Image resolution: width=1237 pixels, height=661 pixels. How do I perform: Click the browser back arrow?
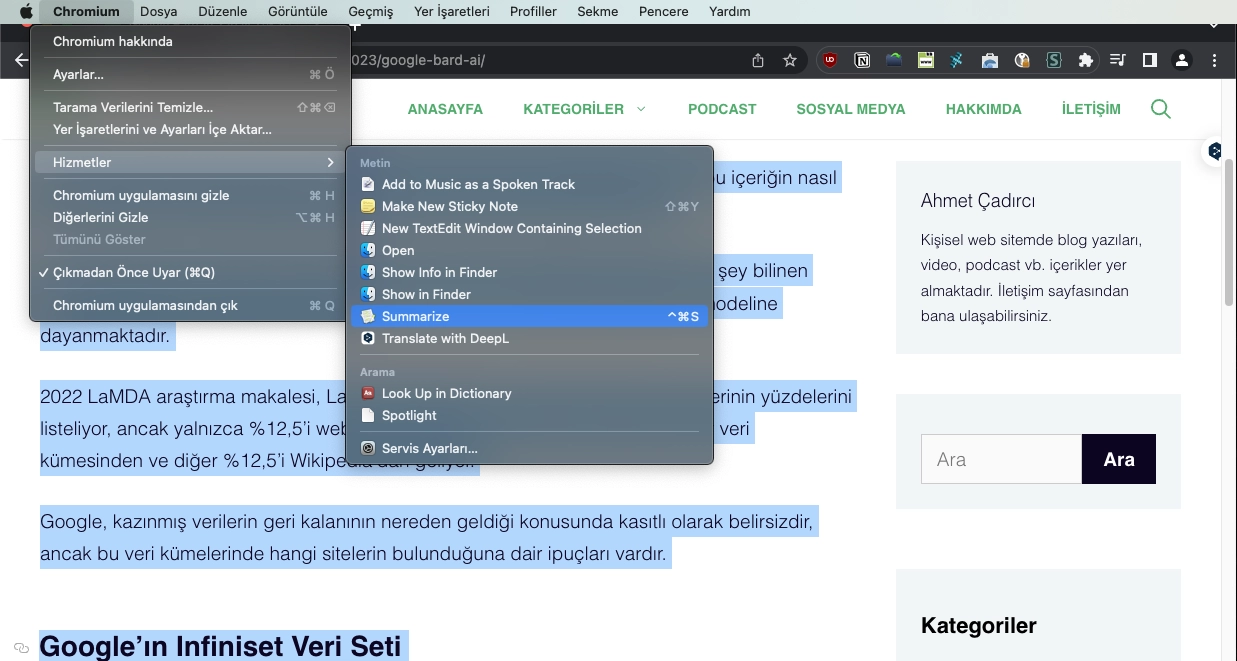click(22, 60)
